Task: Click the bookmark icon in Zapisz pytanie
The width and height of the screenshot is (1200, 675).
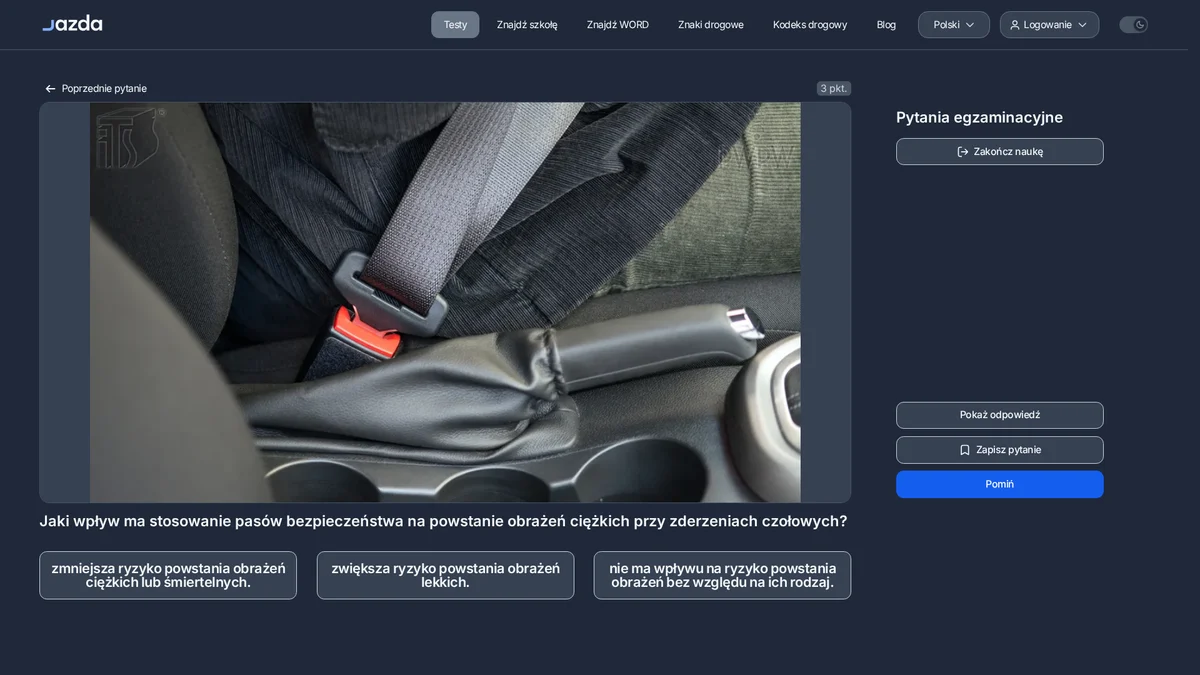Action: point(965,450)
